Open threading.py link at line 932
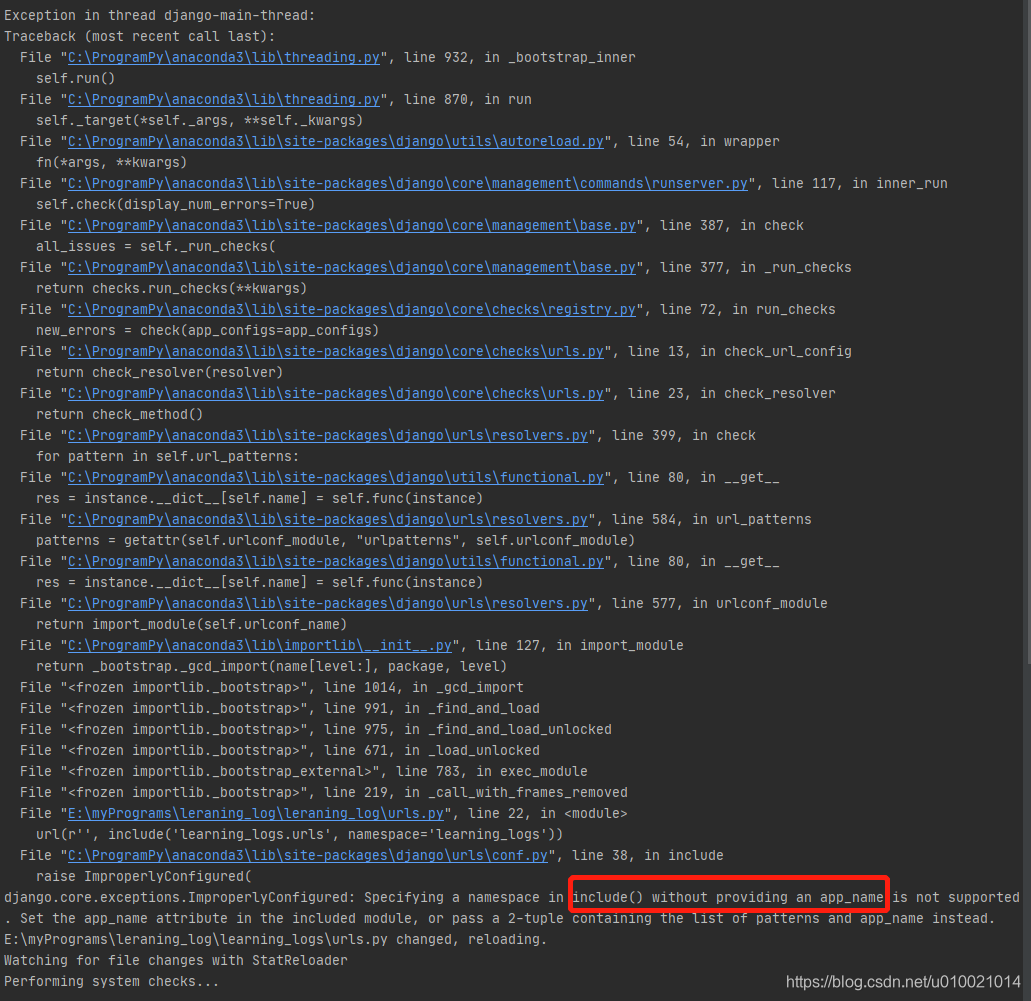 click(222, 57)
